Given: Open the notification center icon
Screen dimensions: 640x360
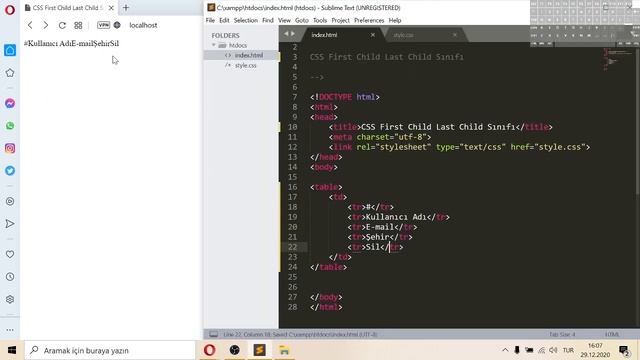Looking at the screenshot, I should [x=624, y=351].
